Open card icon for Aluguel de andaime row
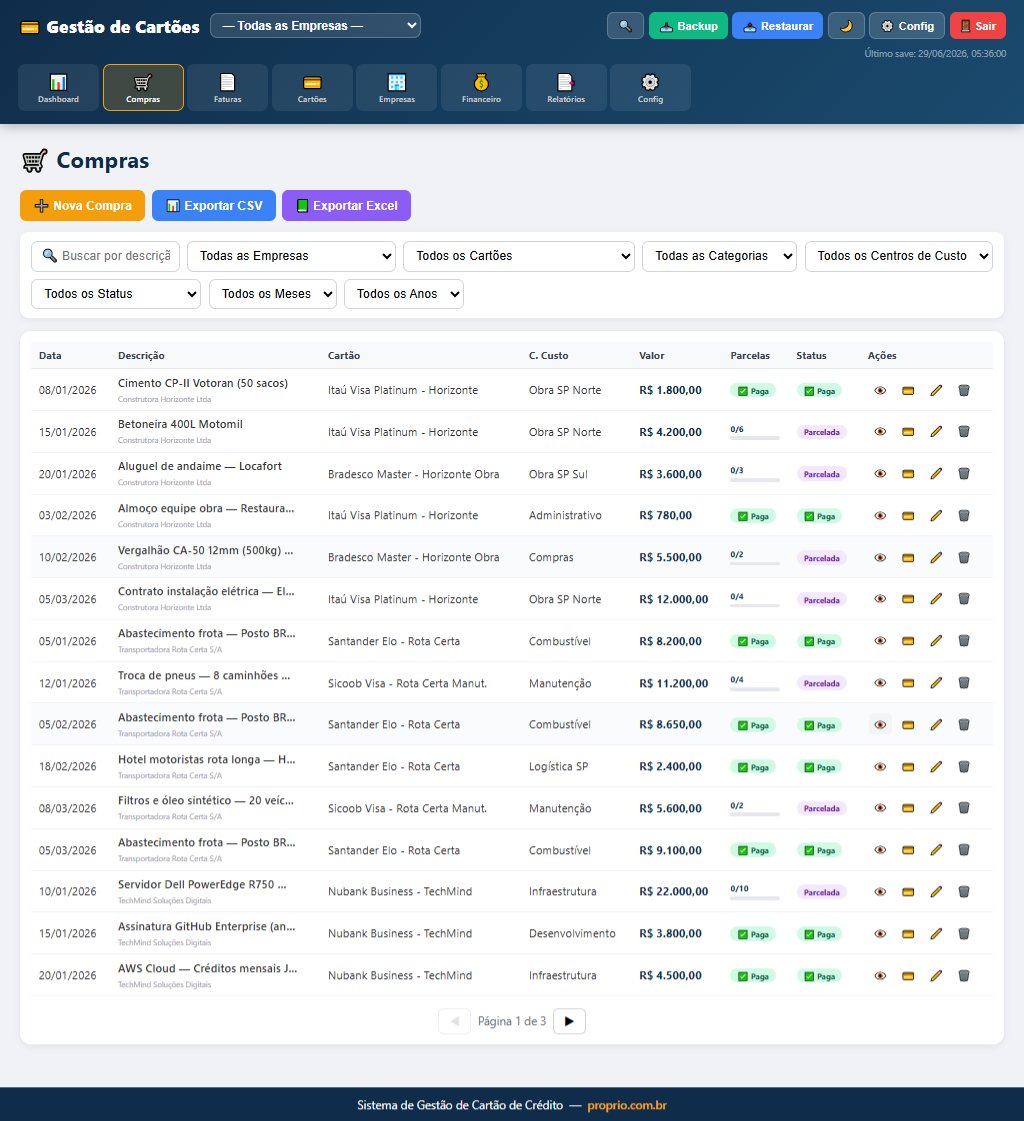Image resolution: width=1024 pixels, height=1121 pixels. tap(908, 474)
